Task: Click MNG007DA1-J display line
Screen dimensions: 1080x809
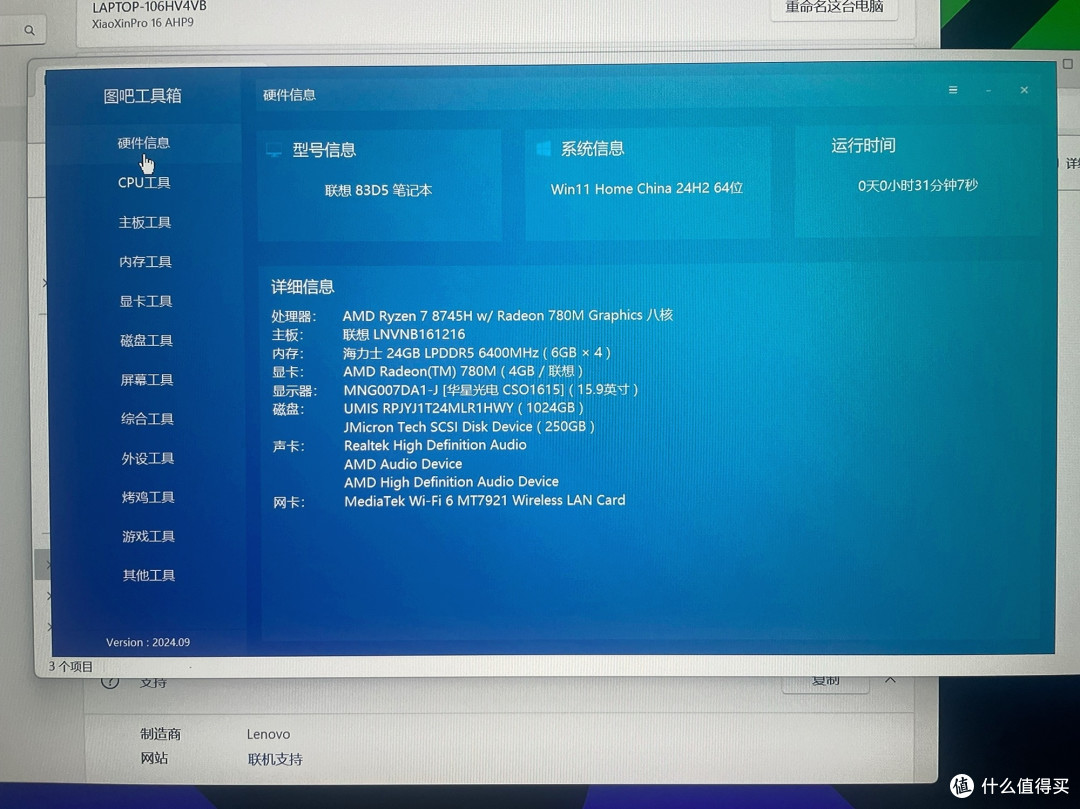Action: [x=490, y=390]
